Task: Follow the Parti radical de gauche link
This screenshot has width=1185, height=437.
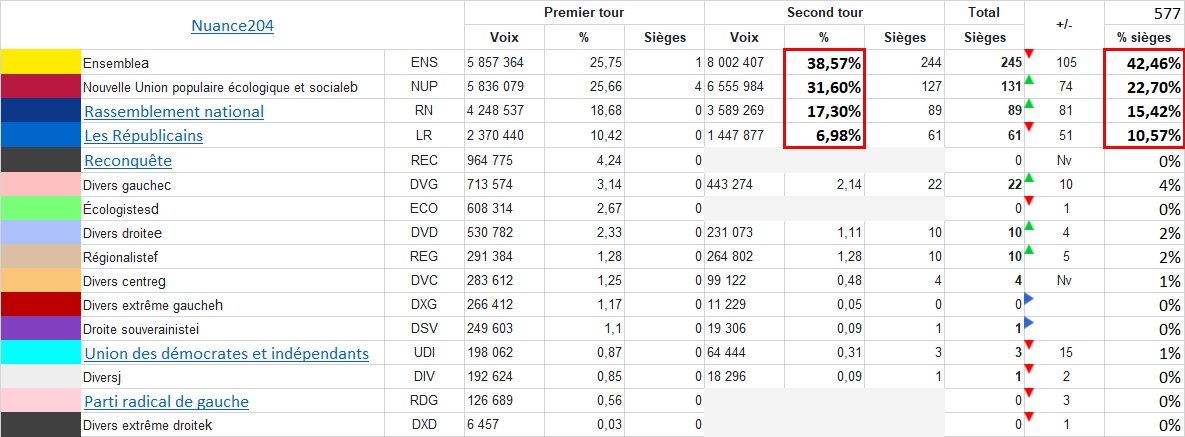Action: click(166, 401)
